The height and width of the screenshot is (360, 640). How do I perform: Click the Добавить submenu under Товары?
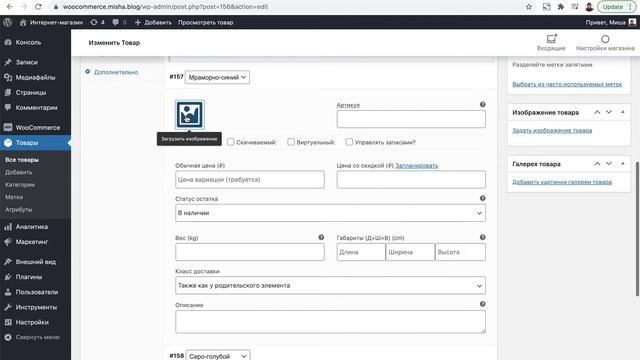click(x=18, y=172)
